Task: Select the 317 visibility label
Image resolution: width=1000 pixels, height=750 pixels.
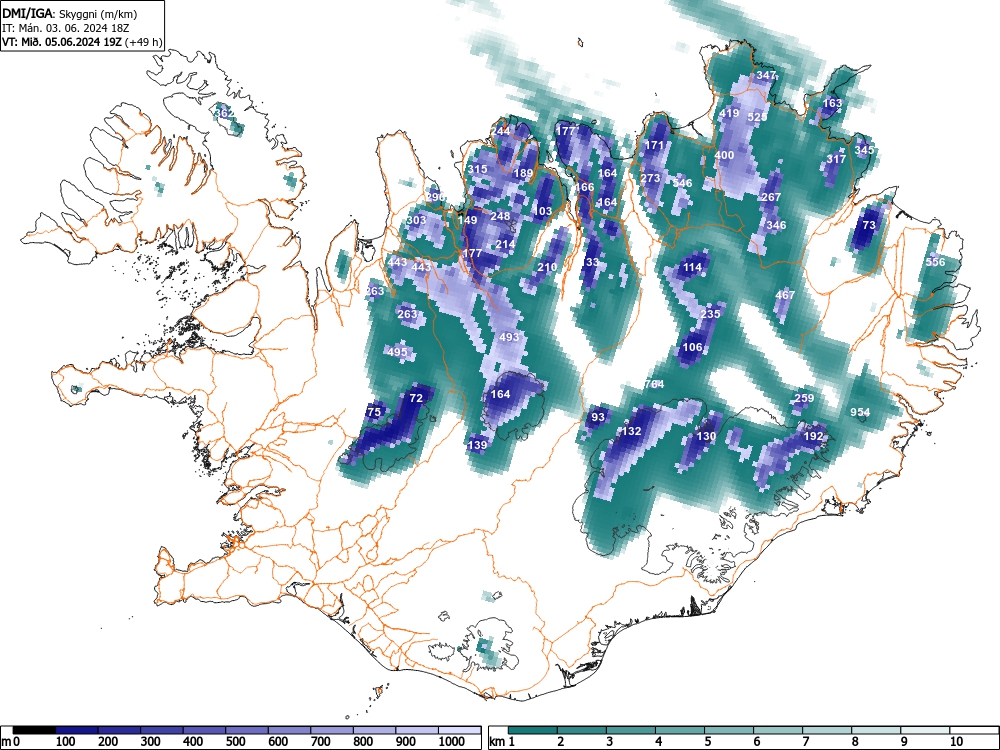Action: coord(836,159)
